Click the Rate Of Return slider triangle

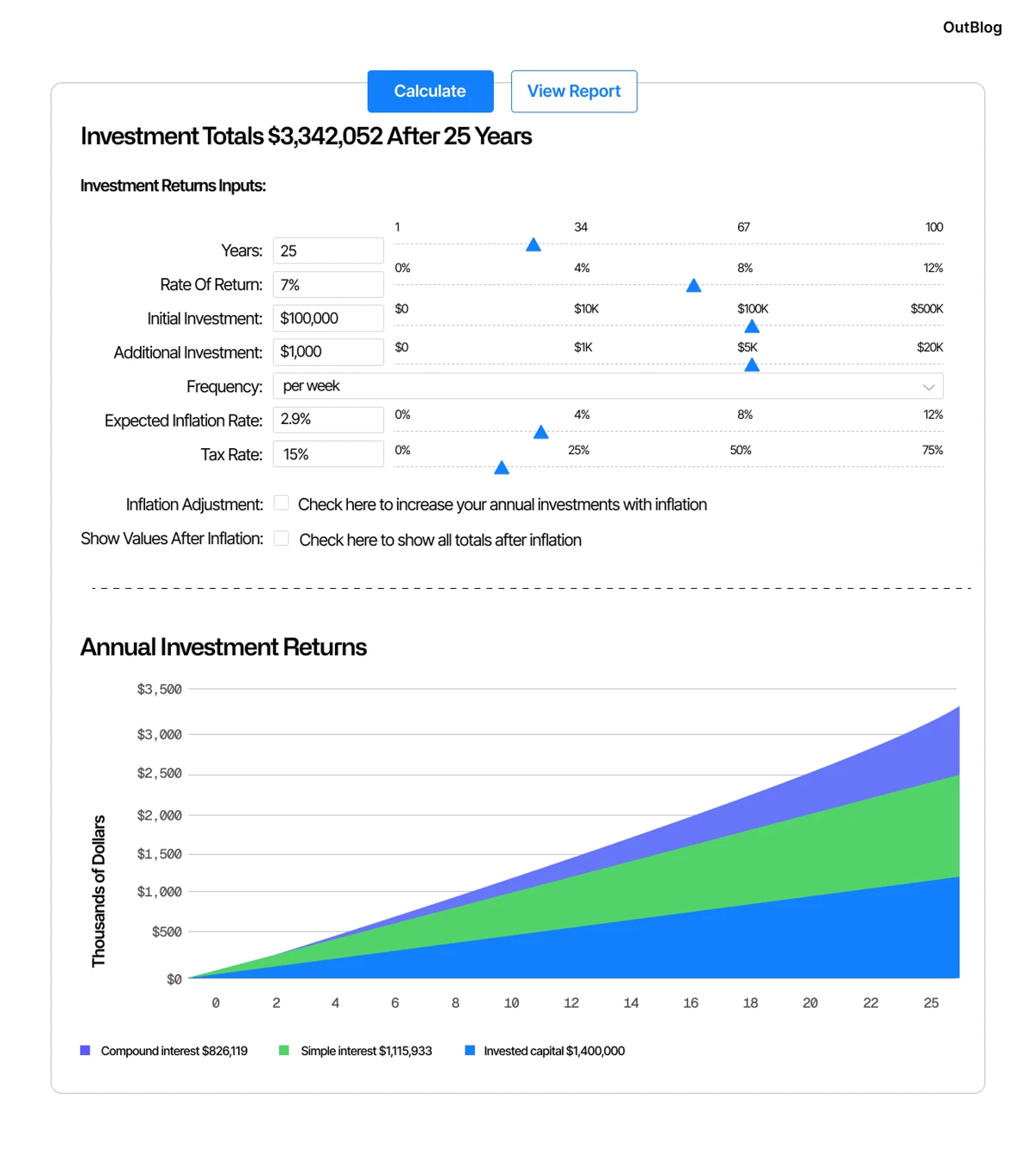pos(693,286)
